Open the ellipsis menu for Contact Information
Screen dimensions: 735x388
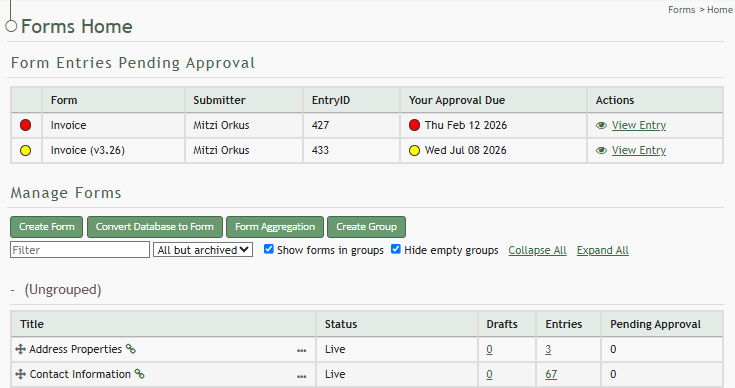pos(301,376)
